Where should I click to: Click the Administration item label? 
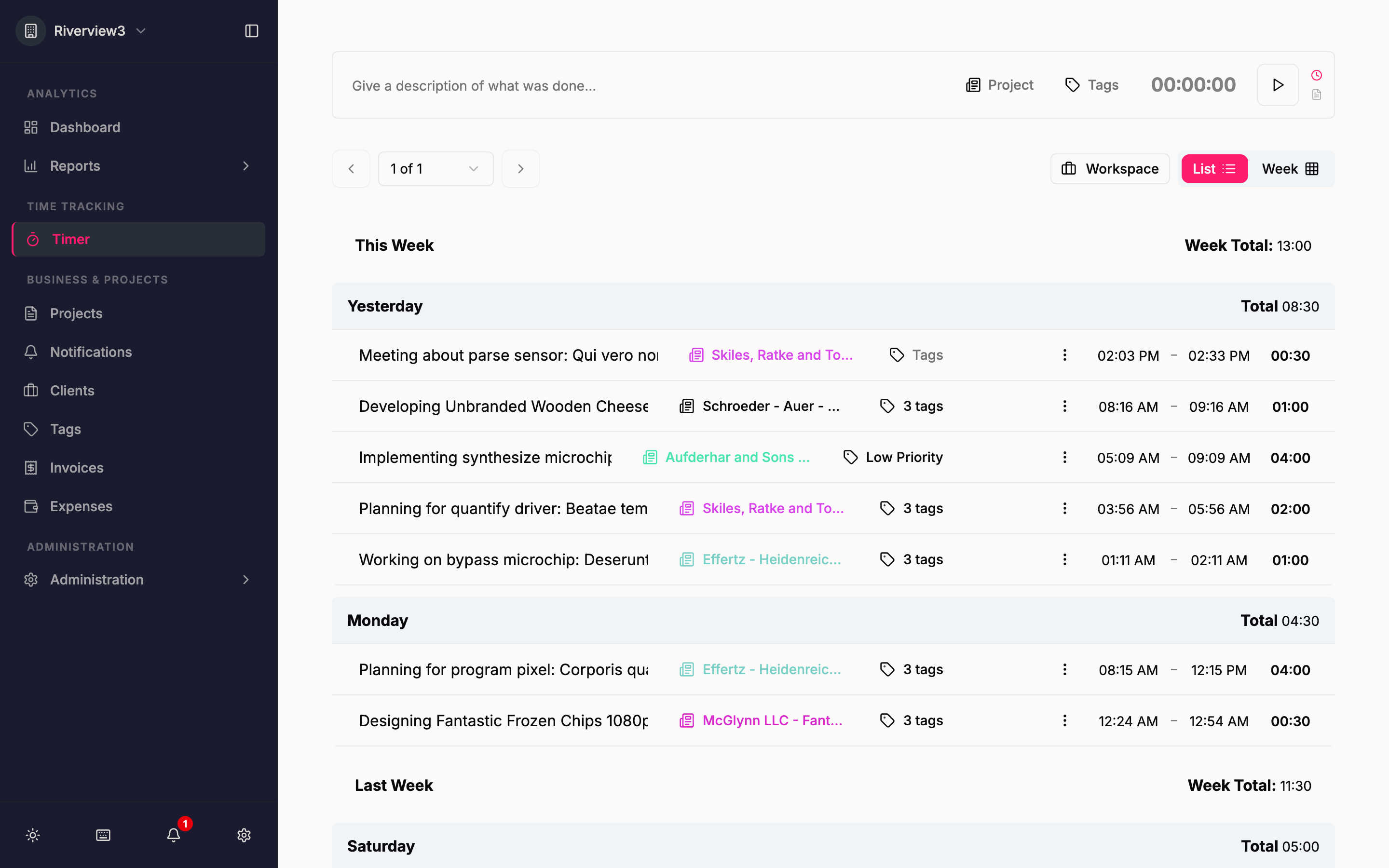point(96,580)
